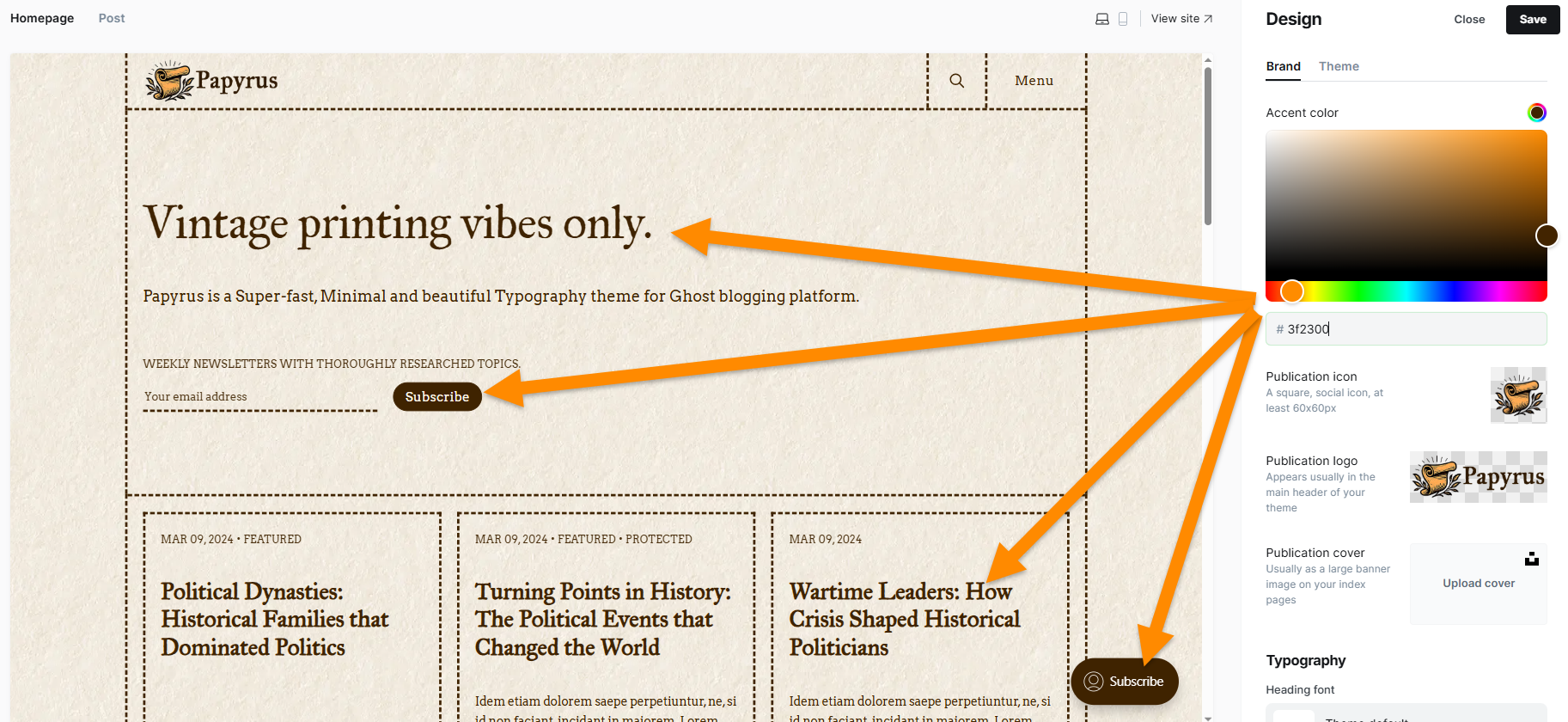Click the preview scrollbar down arrow

1208,718
